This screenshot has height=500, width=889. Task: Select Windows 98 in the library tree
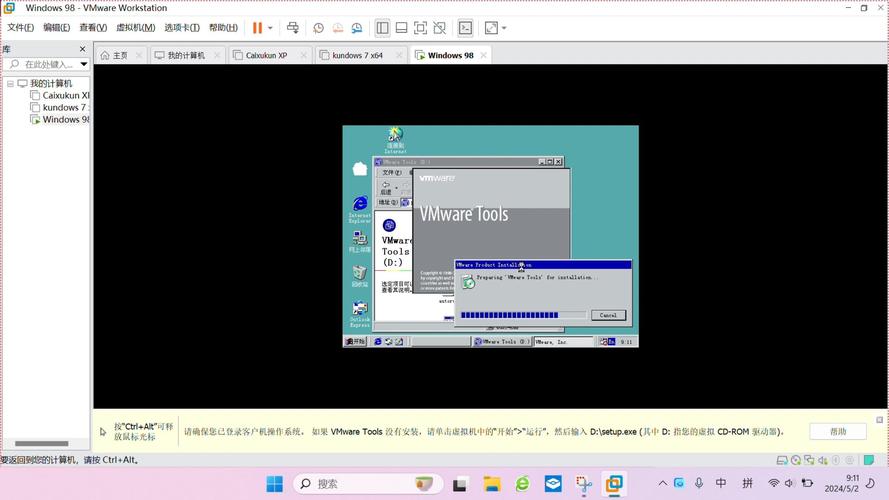pos(60,119)
